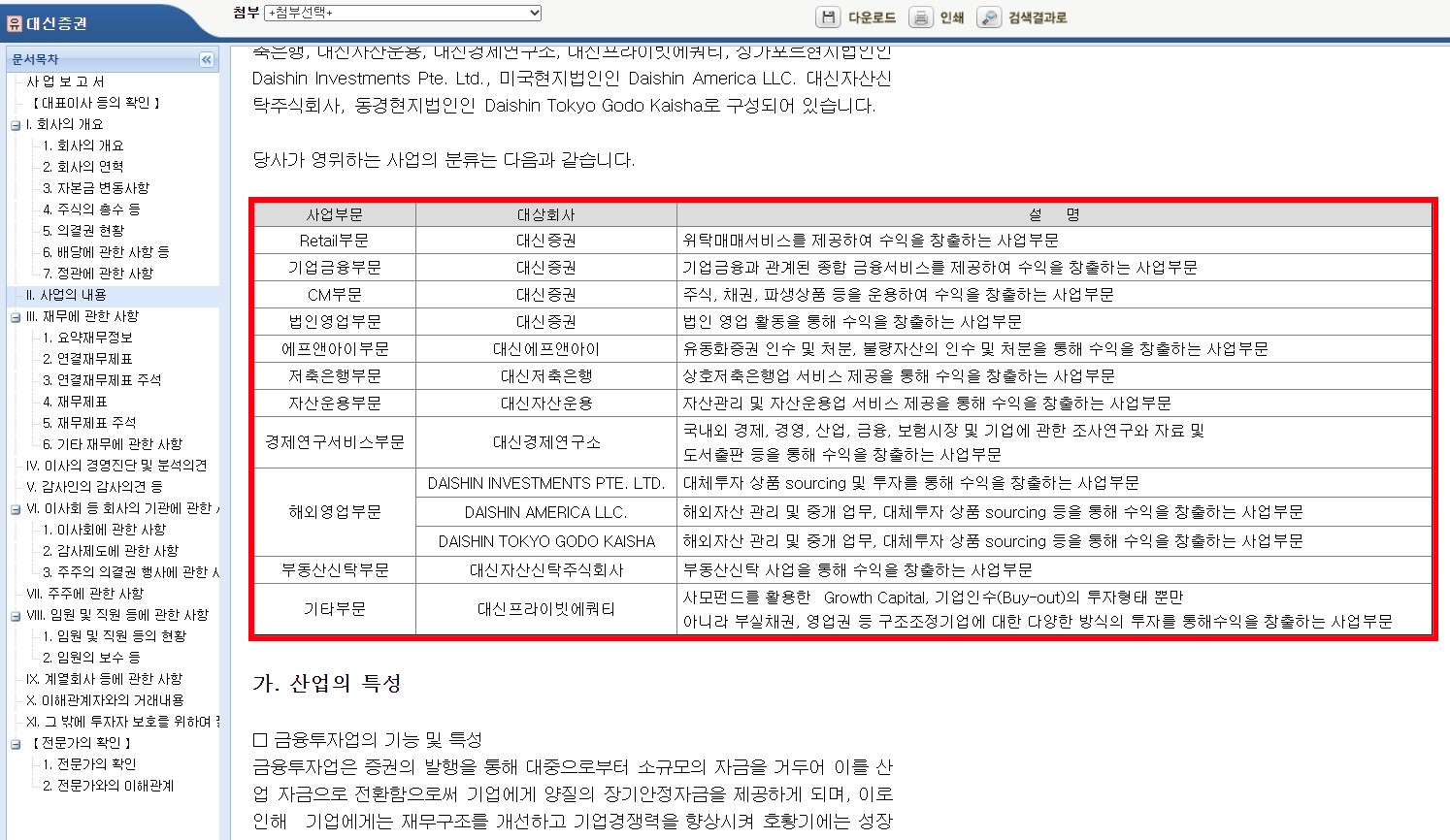Viewport: 1450px width, 840px height.
Task: Click the 대신증권 logo icon
Action: click(x=15, y=23)
